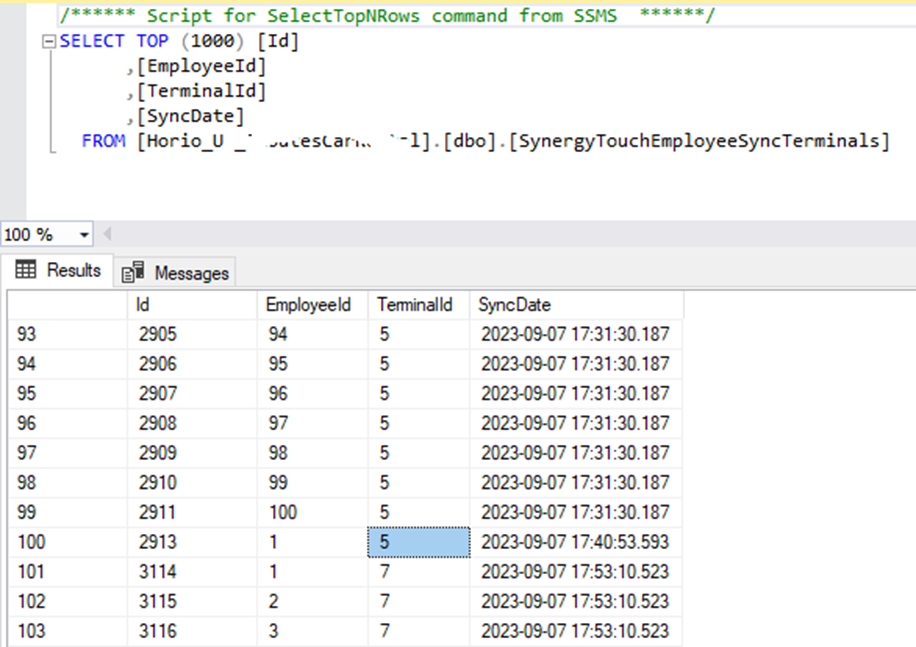Image resolution: width=916 pixels, height=647 pixels.
Task: Click EmployeeId cell 100
Action: pos(313,513)
